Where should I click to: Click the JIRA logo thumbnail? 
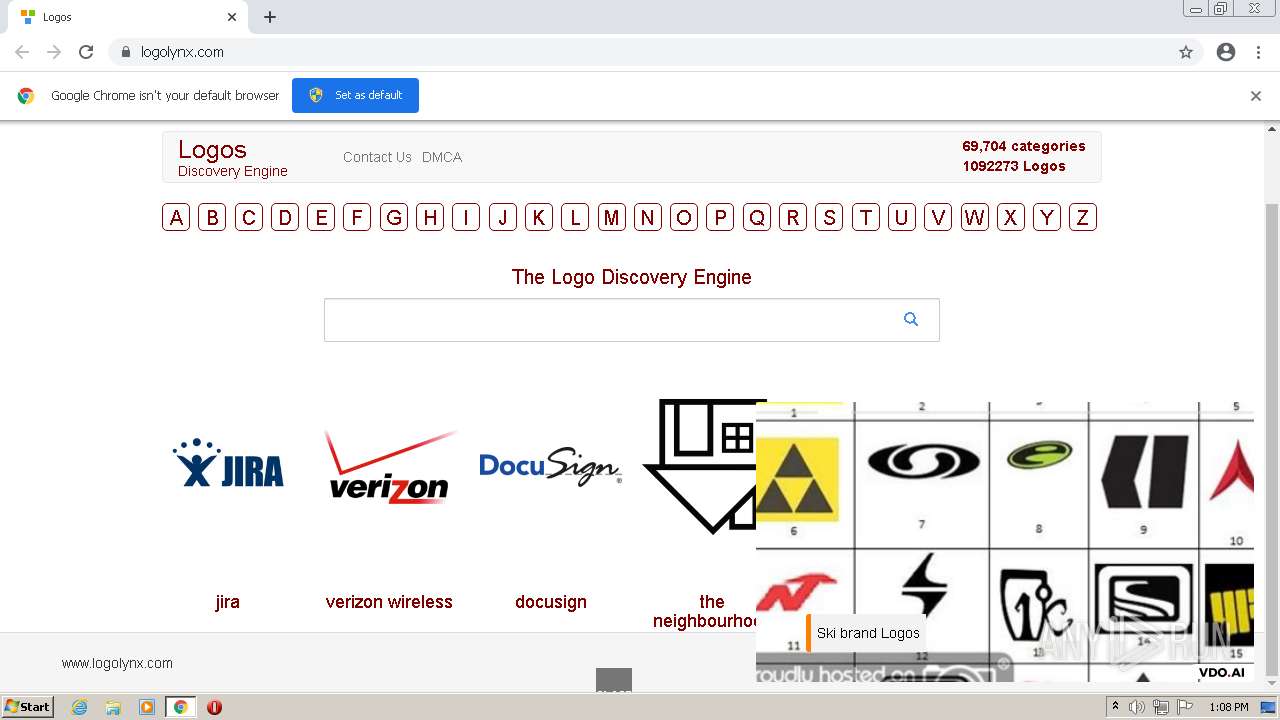pyautogui.click(x=228, y=463)
